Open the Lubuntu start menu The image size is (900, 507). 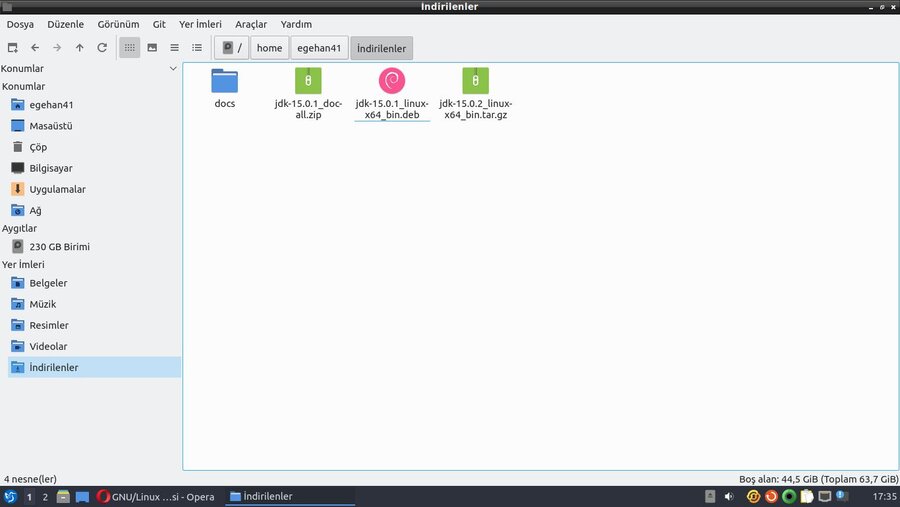tap(10, 497)
